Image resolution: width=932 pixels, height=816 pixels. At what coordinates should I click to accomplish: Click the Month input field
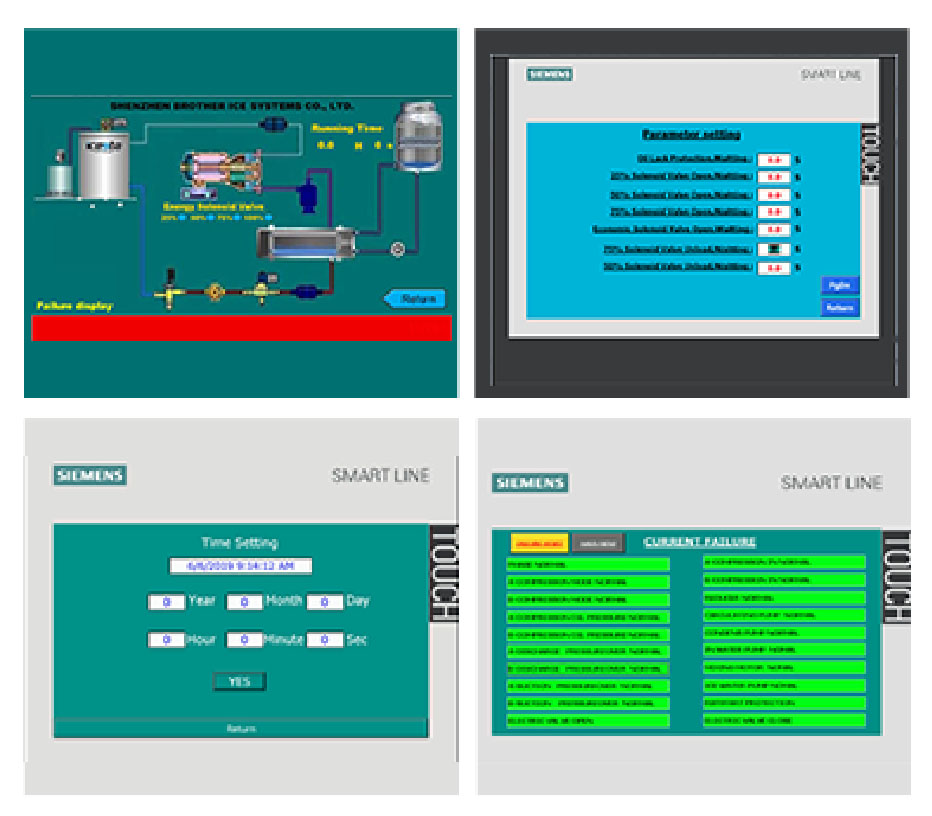click(244, 602)
